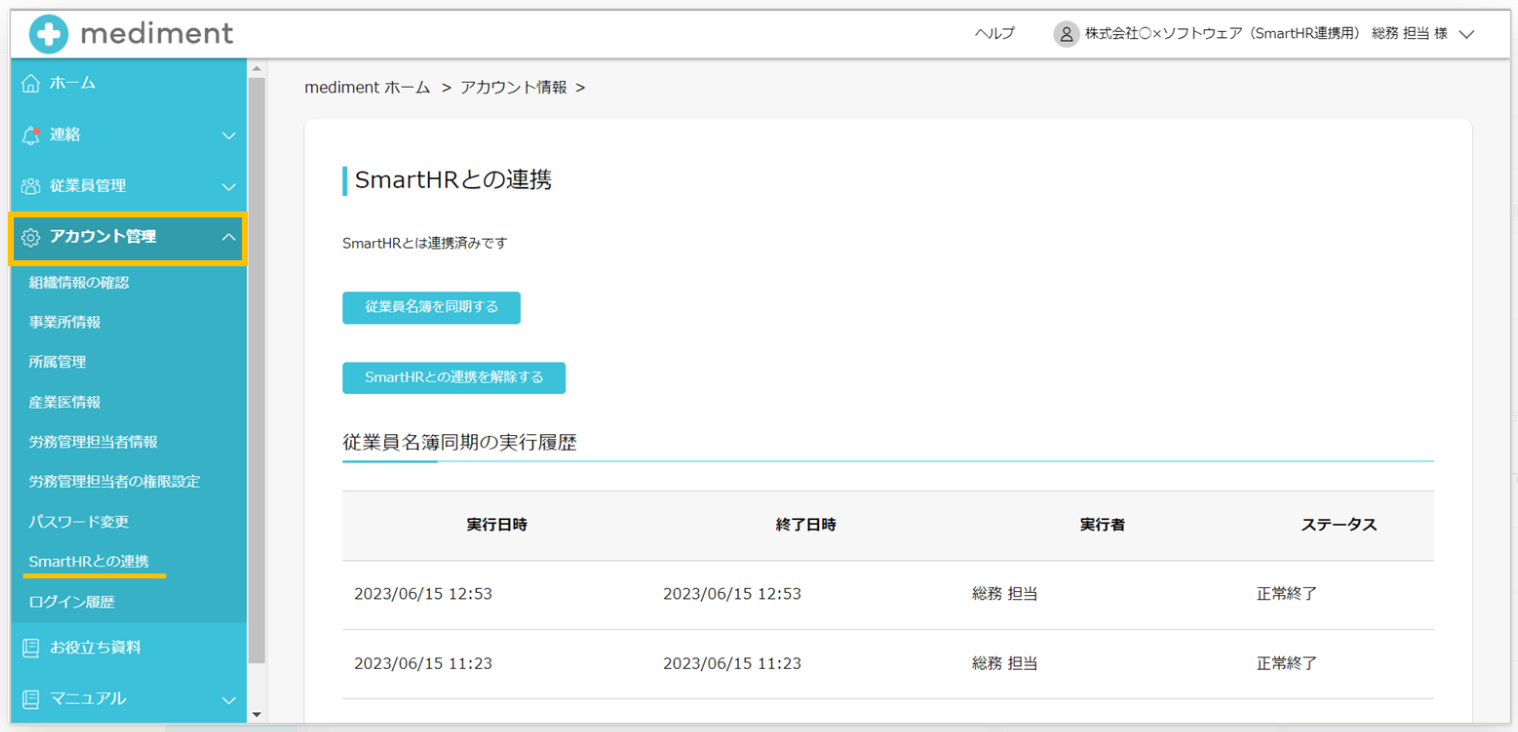Viewport: 1518px width, 732px height.
Task: Go to 所属管理
Action: (x=57, y=362)
